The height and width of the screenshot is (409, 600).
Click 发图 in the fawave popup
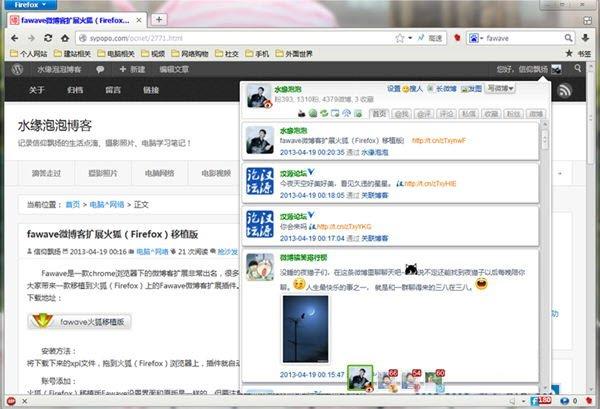[x=471, y=89]
